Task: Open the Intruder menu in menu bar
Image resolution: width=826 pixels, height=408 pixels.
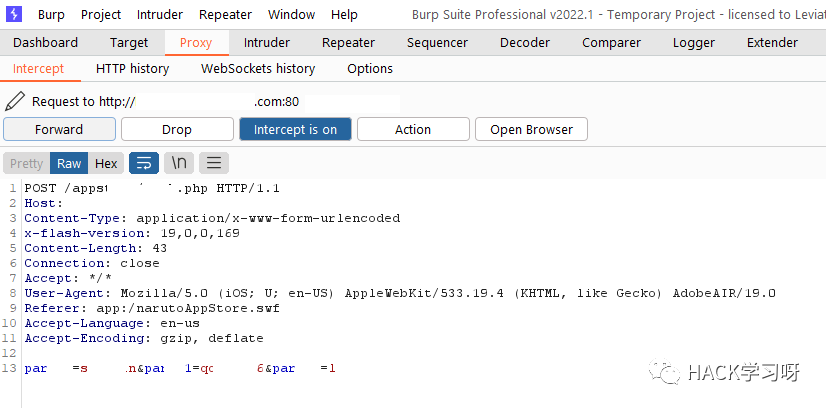Action: 160,15
